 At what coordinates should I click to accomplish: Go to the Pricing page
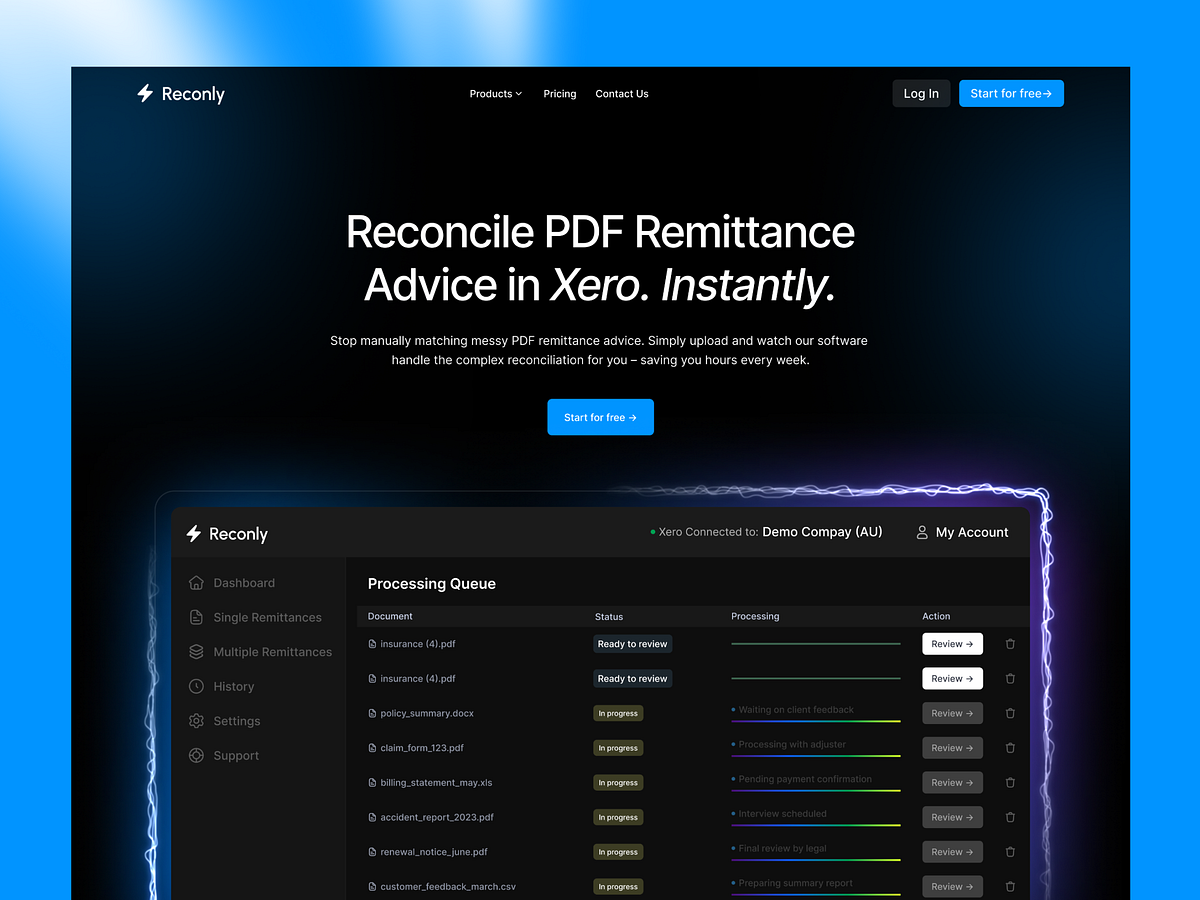point(560,94)
